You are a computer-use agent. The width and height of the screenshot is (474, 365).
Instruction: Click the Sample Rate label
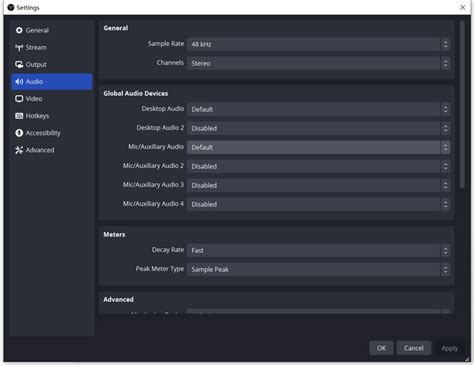[x=166, y=44]
